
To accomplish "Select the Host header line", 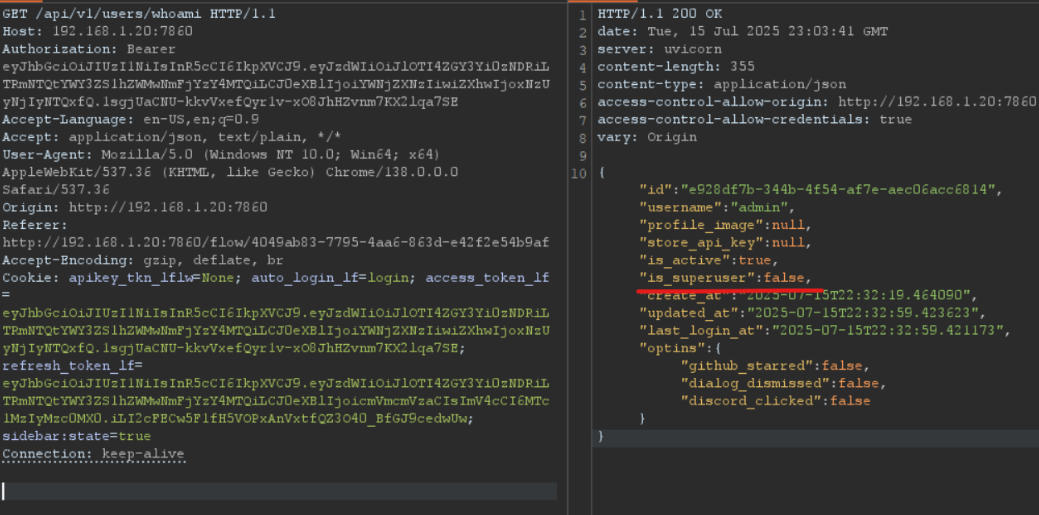I will point(92,31).
